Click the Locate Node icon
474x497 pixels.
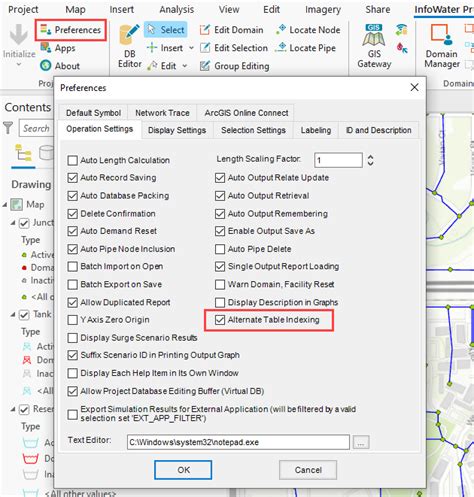(x=281, y=30)
